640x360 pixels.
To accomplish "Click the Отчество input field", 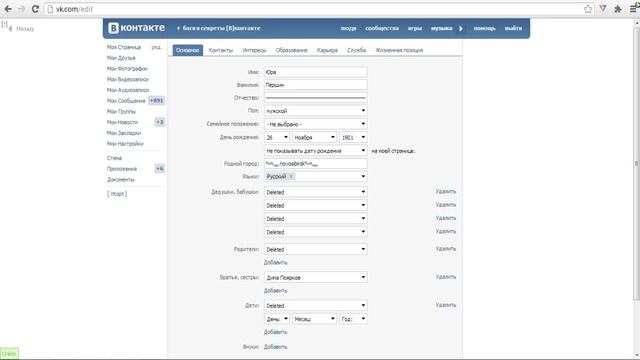I will click(x=316, y=98).
